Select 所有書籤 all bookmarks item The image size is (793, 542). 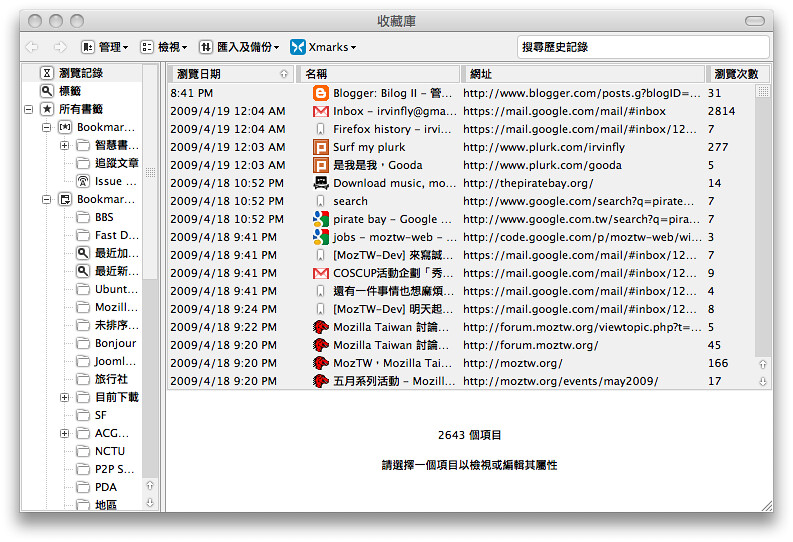click(x=81, y=109)
